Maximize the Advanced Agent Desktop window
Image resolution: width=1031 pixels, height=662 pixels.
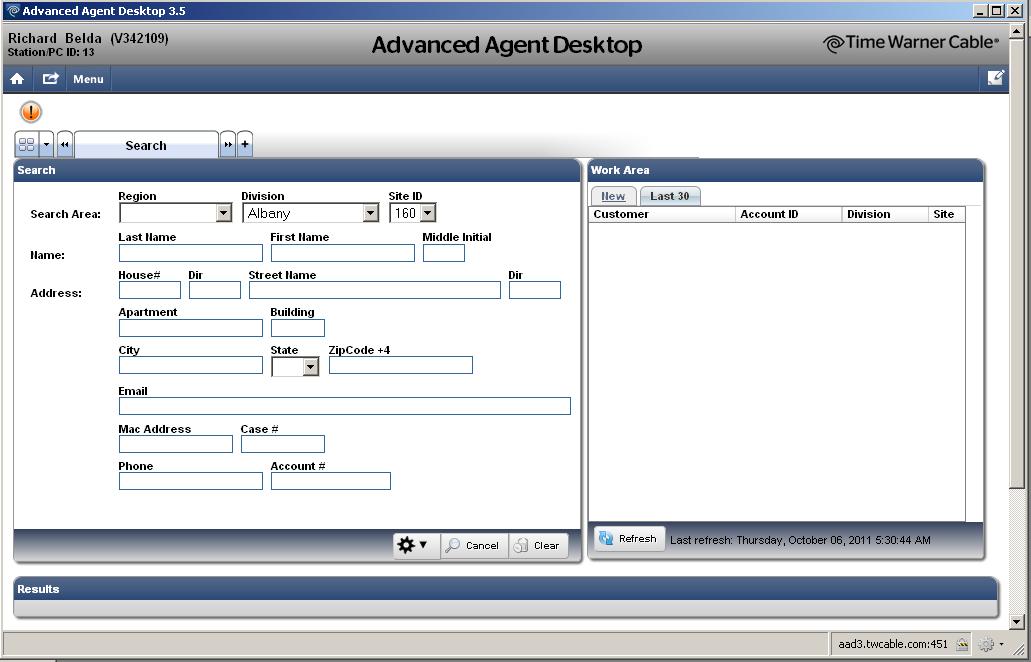click(x=997, y=11)
